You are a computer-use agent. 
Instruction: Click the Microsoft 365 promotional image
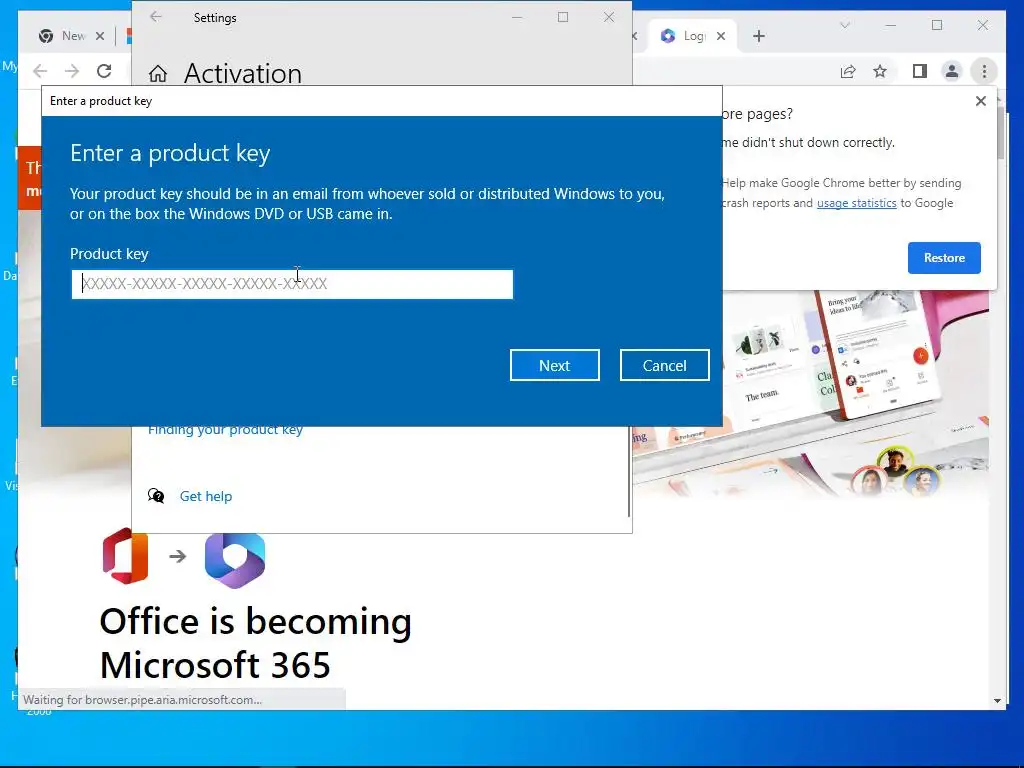point(810,392)
